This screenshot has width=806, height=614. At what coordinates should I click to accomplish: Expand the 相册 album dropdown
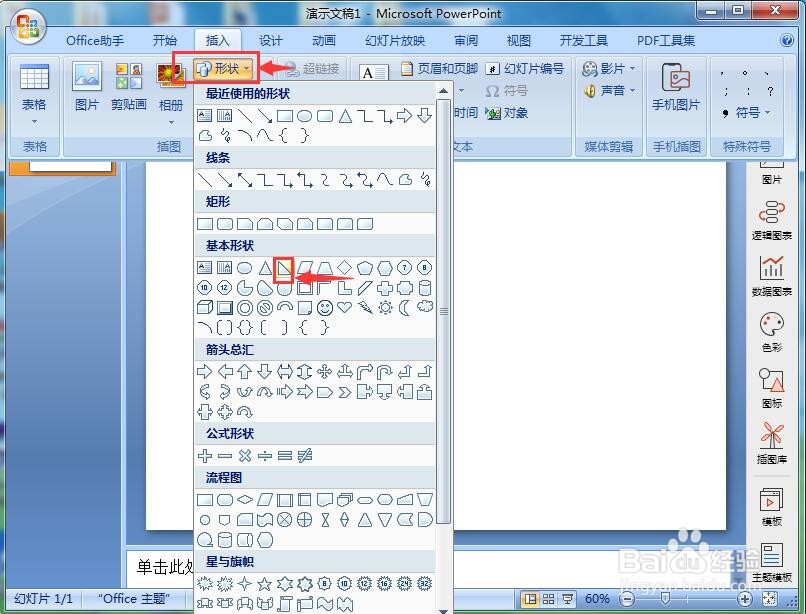171,122
